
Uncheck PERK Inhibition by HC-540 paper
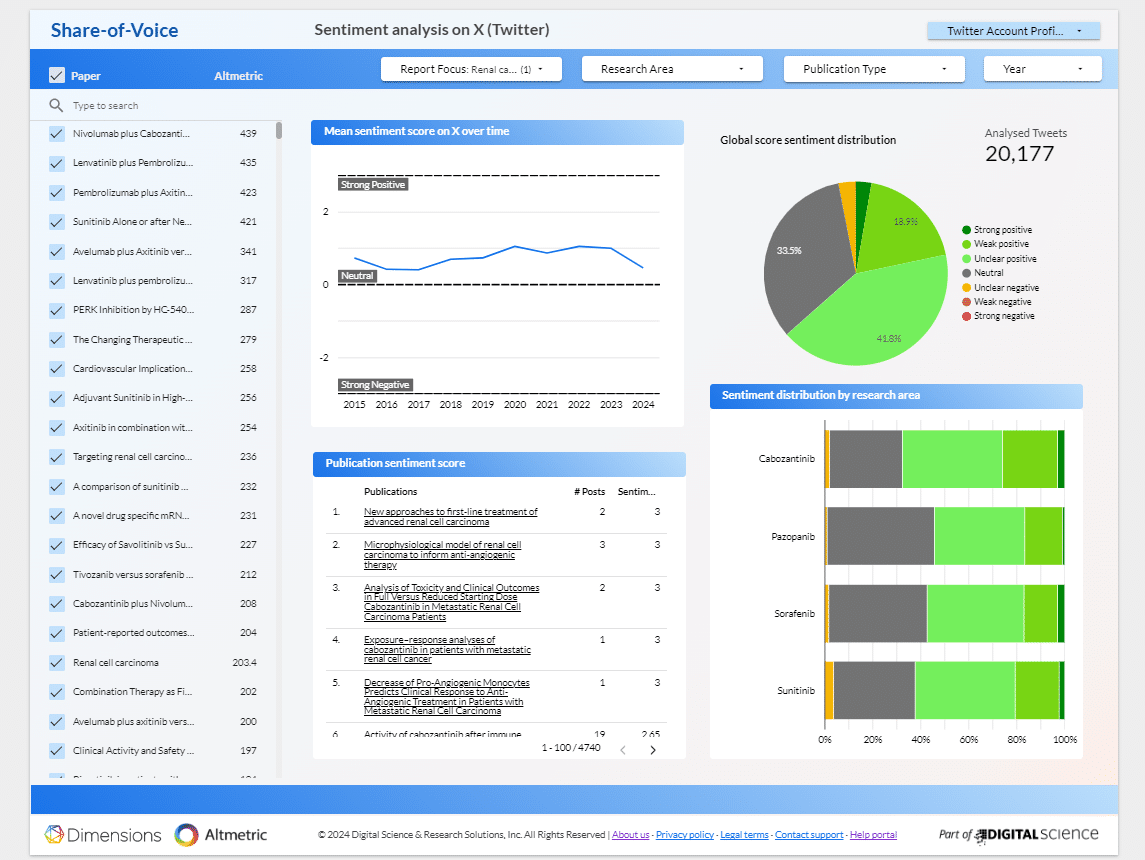coord(57,310)
